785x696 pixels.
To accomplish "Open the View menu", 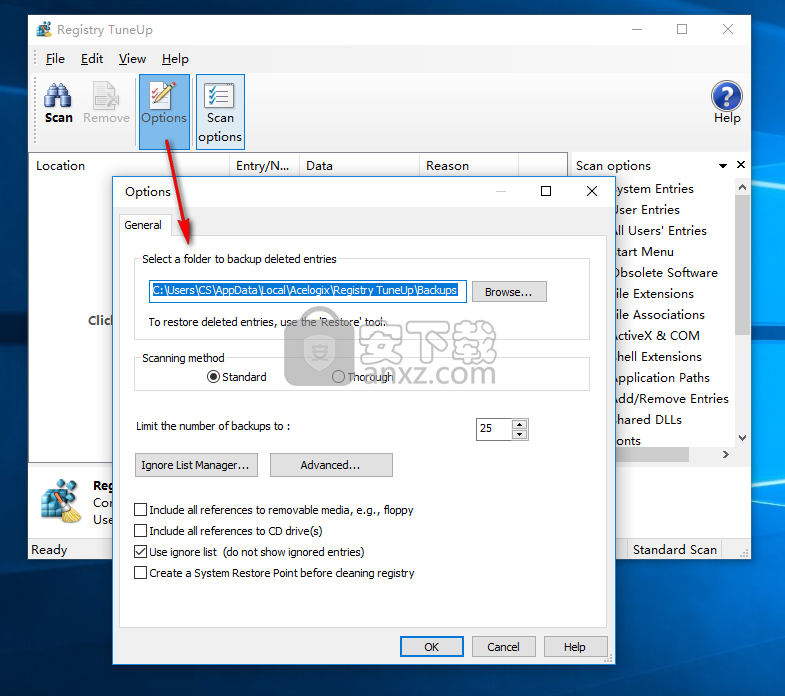I will (132, 59).
